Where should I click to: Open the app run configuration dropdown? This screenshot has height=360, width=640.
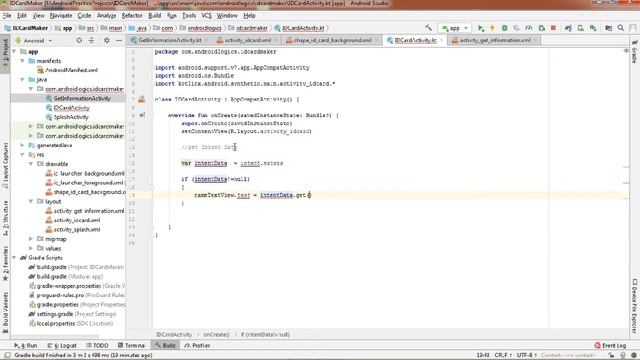pyautogui.click(x=455, y=28)
